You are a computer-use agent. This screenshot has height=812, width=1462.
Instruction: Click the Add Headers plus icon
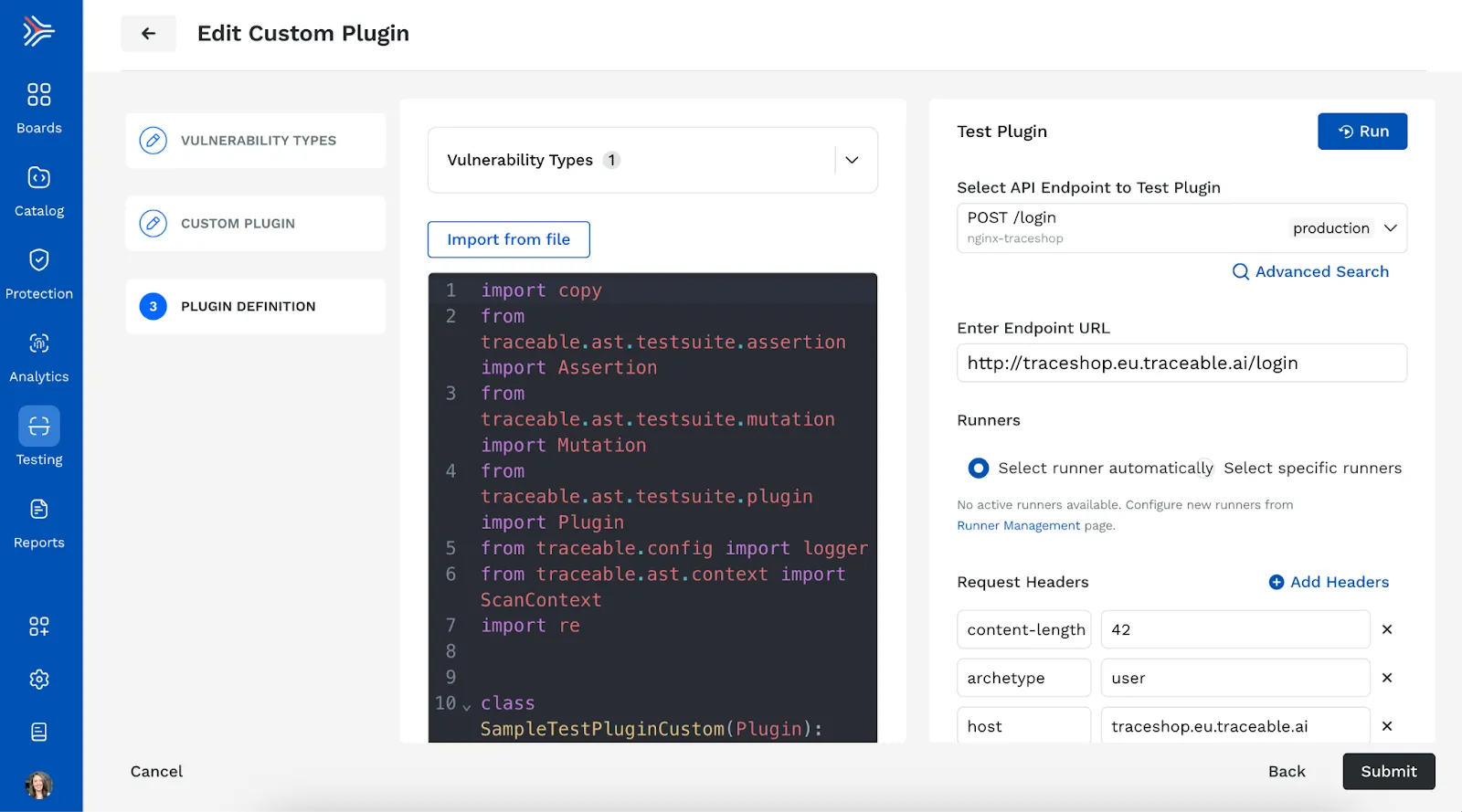click(x=1277, y=582)
